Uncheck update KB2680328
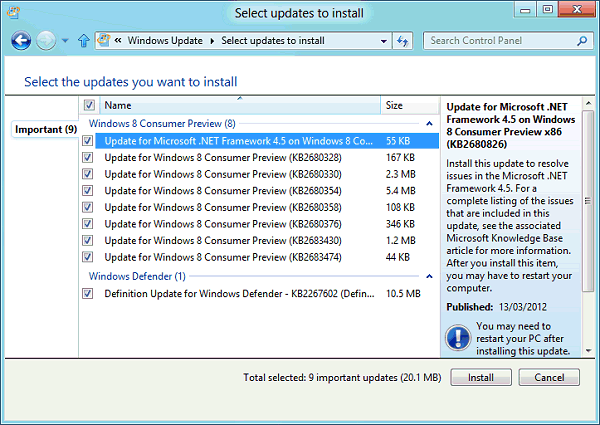Image resolution: width=600 pixels, height=425 pixels. (88, 157)
